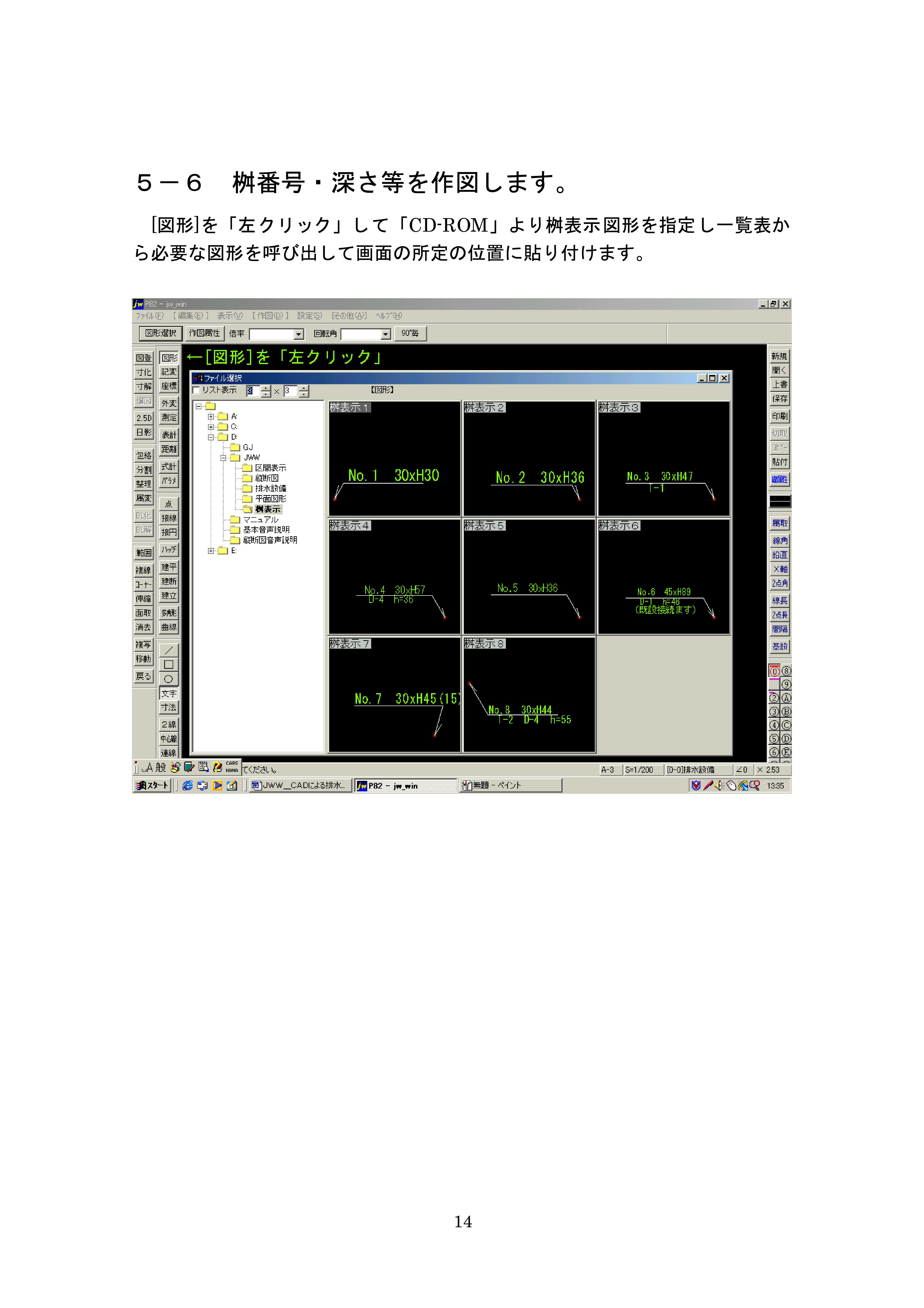Select the 複写 copy tool
924x1308 pixels.
click(x=144, y=644)
